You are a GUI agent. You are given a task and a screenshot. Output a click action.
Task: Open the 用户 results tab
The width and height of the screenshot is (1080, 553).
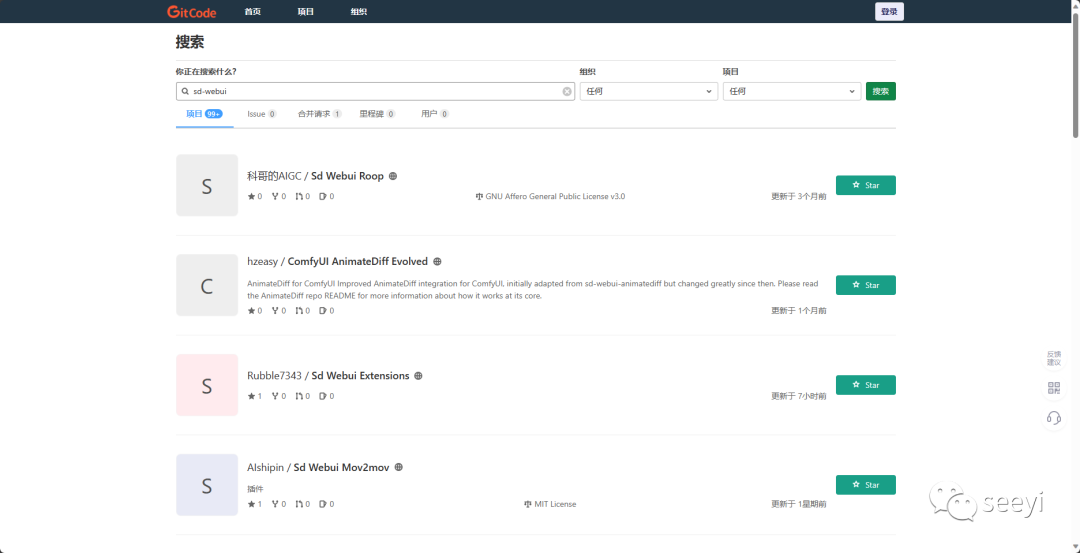[434, 114]
